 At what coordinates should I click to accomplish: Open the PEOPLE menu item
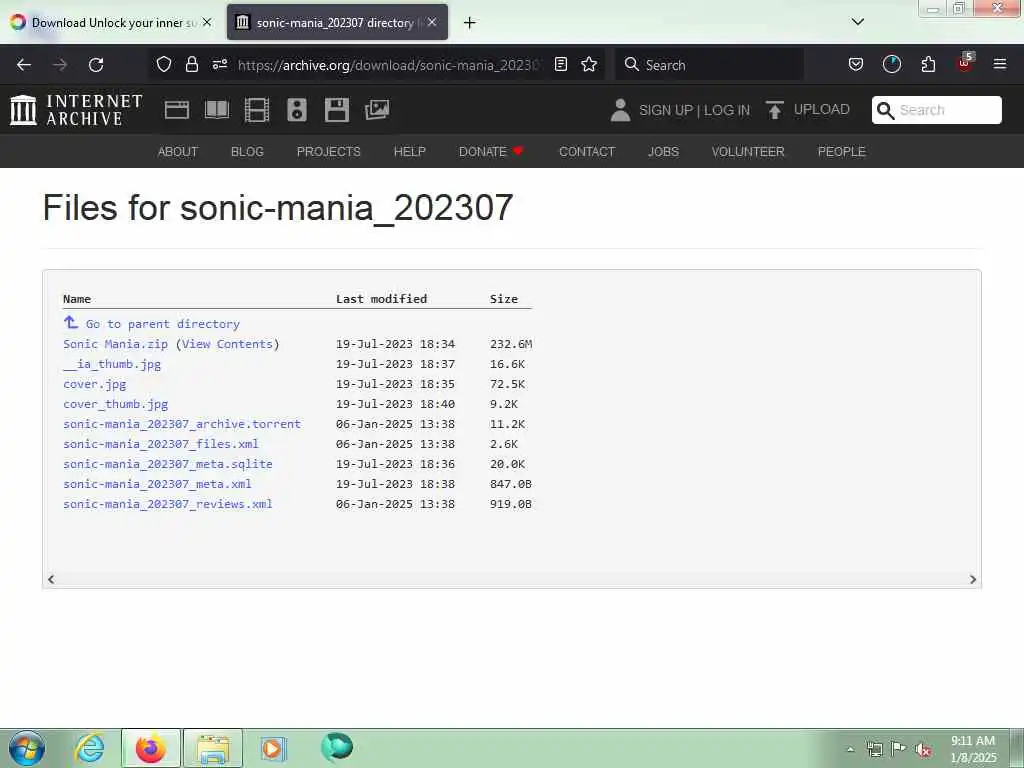[x=842, y=152]
